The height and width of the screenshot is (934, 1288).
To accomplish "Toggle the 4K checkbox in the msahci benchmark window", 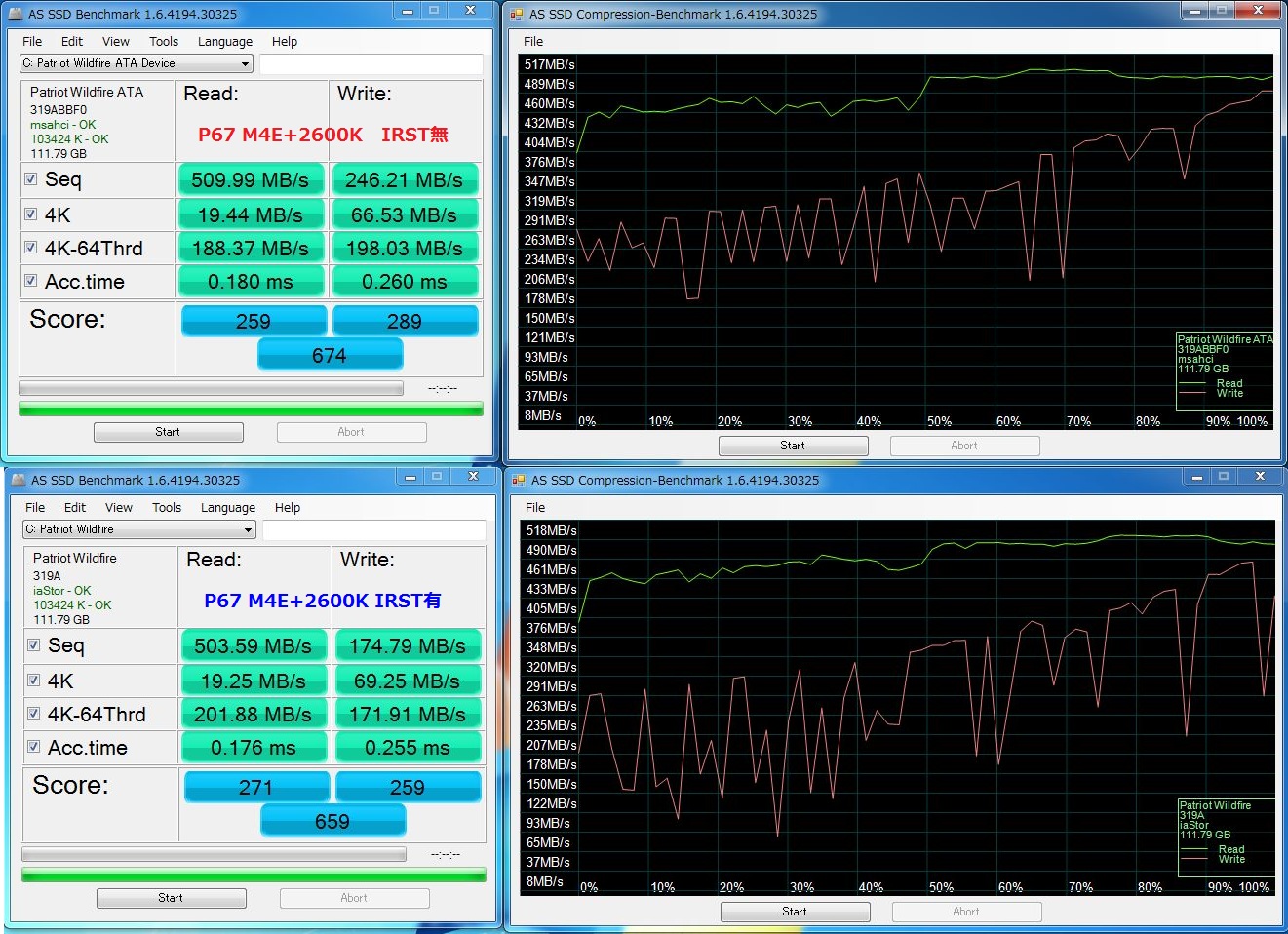I will pyautogui.click(x=31, y=214).
